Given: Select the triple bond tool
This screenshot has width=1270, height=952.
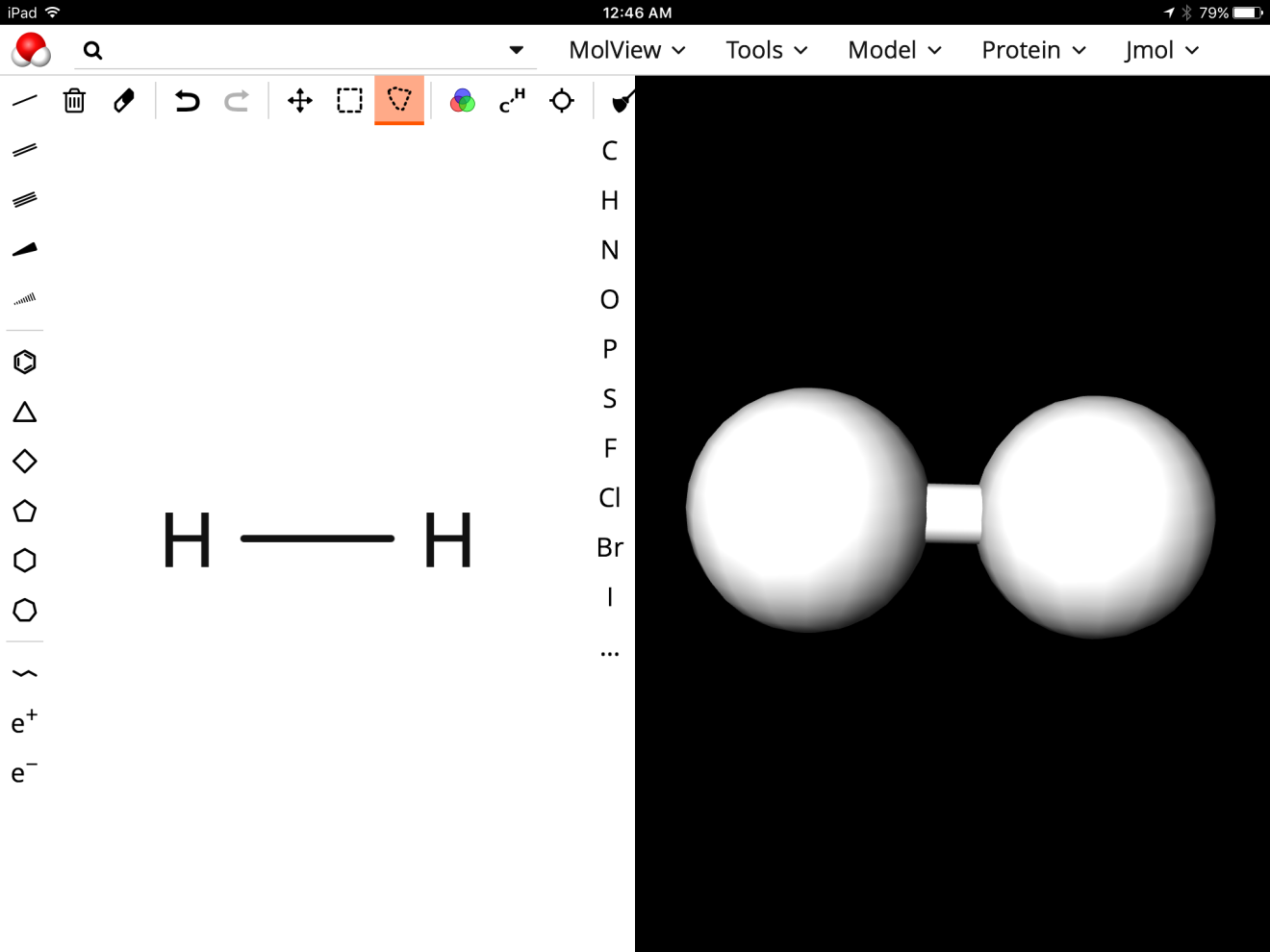Looking at the screenshot, I should pyautogui.click(x=25, y=199).
